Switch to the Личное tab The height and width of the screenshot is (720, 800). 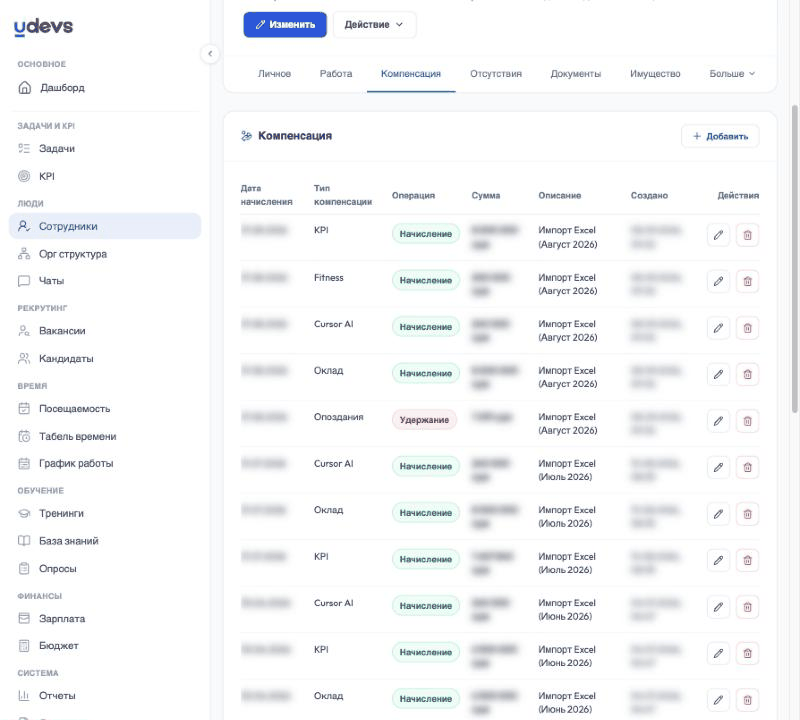pos(274,73)
